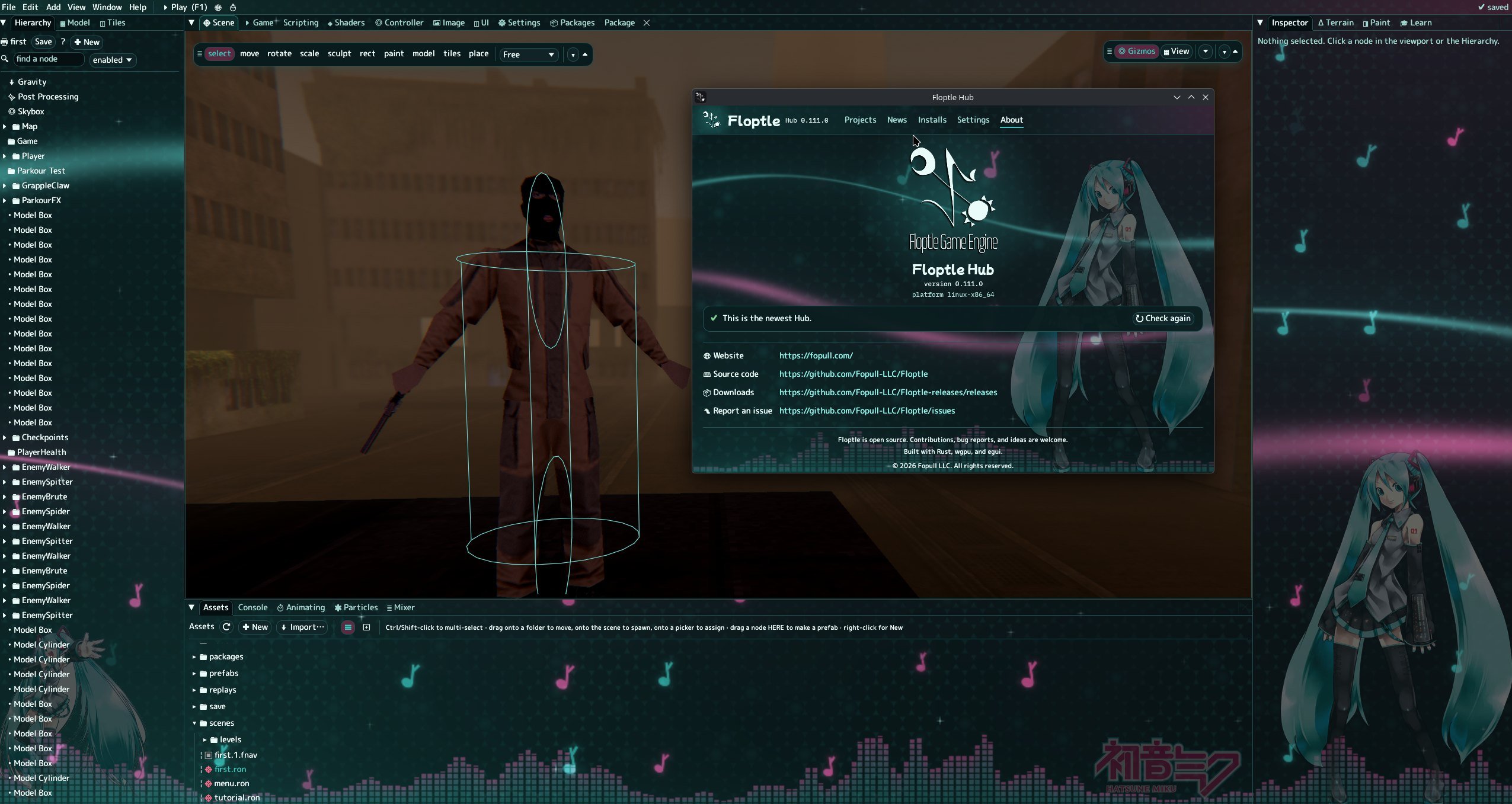Click the first.ron scene file icon
Screen dimensions: 1512x804
[x=209, y=770]
